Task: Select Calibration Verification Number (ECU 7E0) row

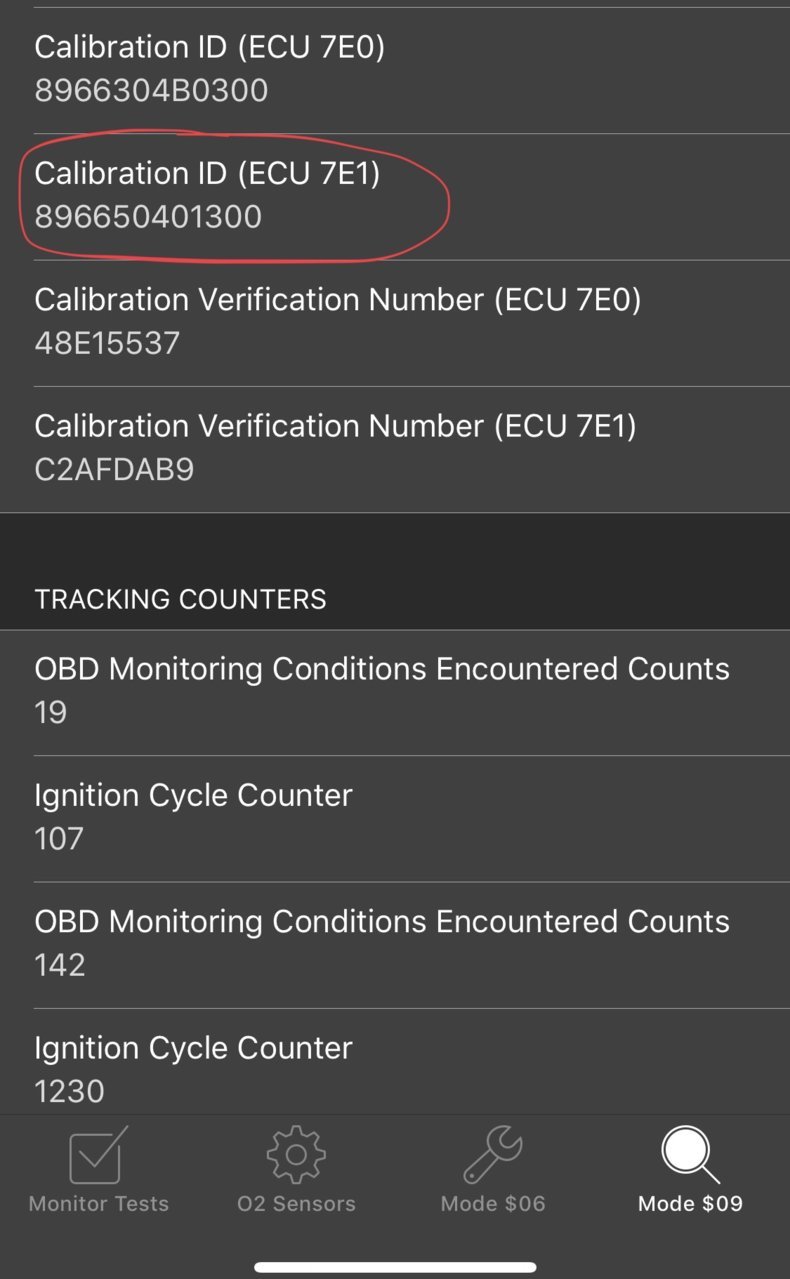Action: [395, 322]
